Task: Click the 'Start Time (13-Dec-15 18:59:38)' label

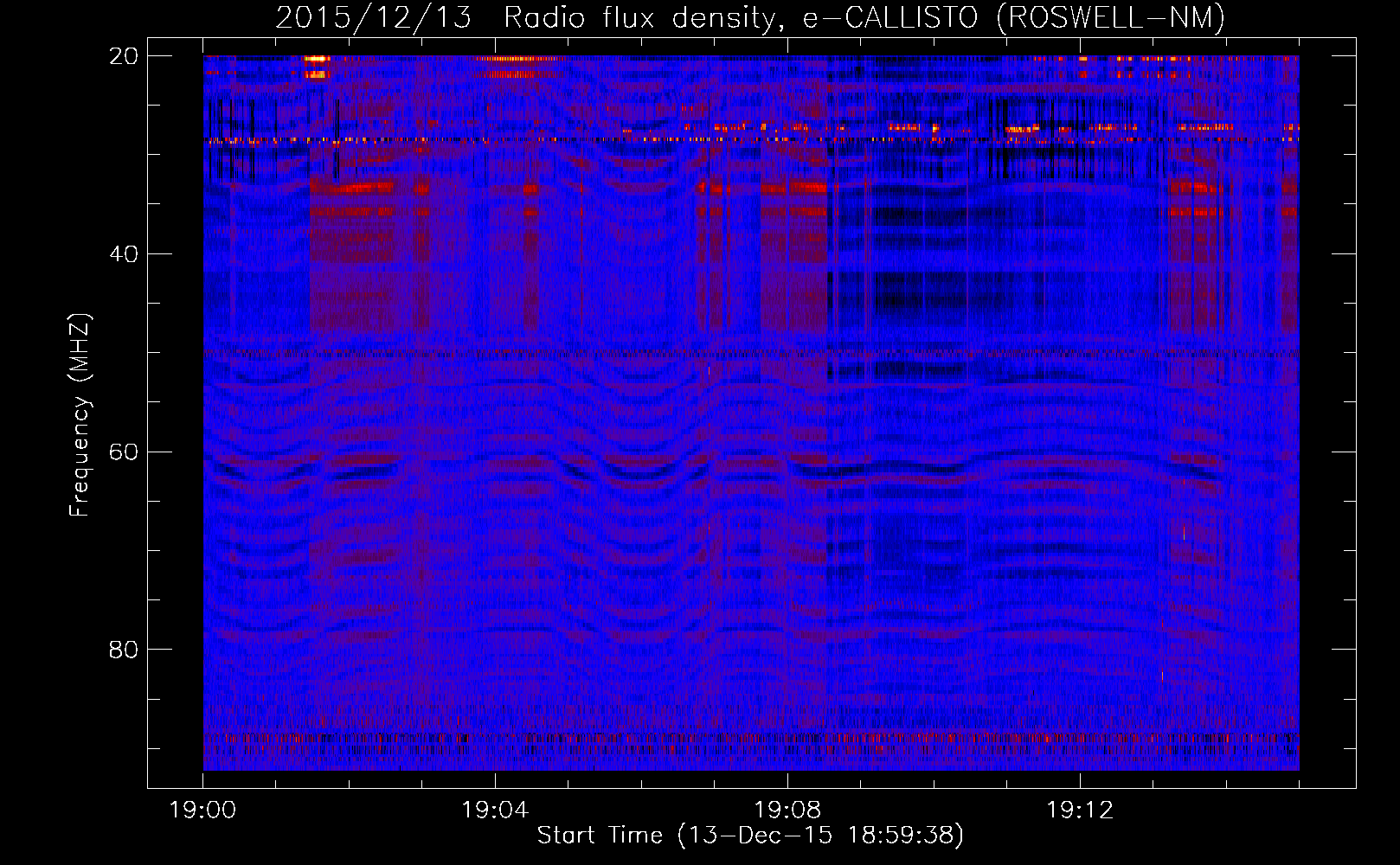Action: [x=750, y=836]
